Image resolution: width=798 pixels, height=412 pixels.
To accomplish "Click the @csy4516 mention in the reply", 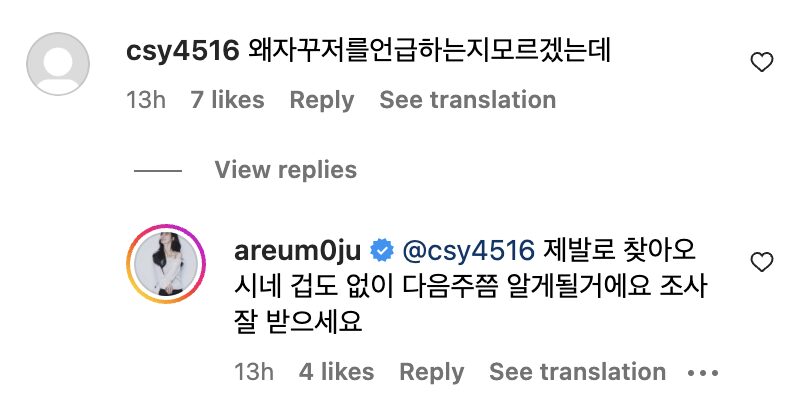I will click(x=468, y=251).
